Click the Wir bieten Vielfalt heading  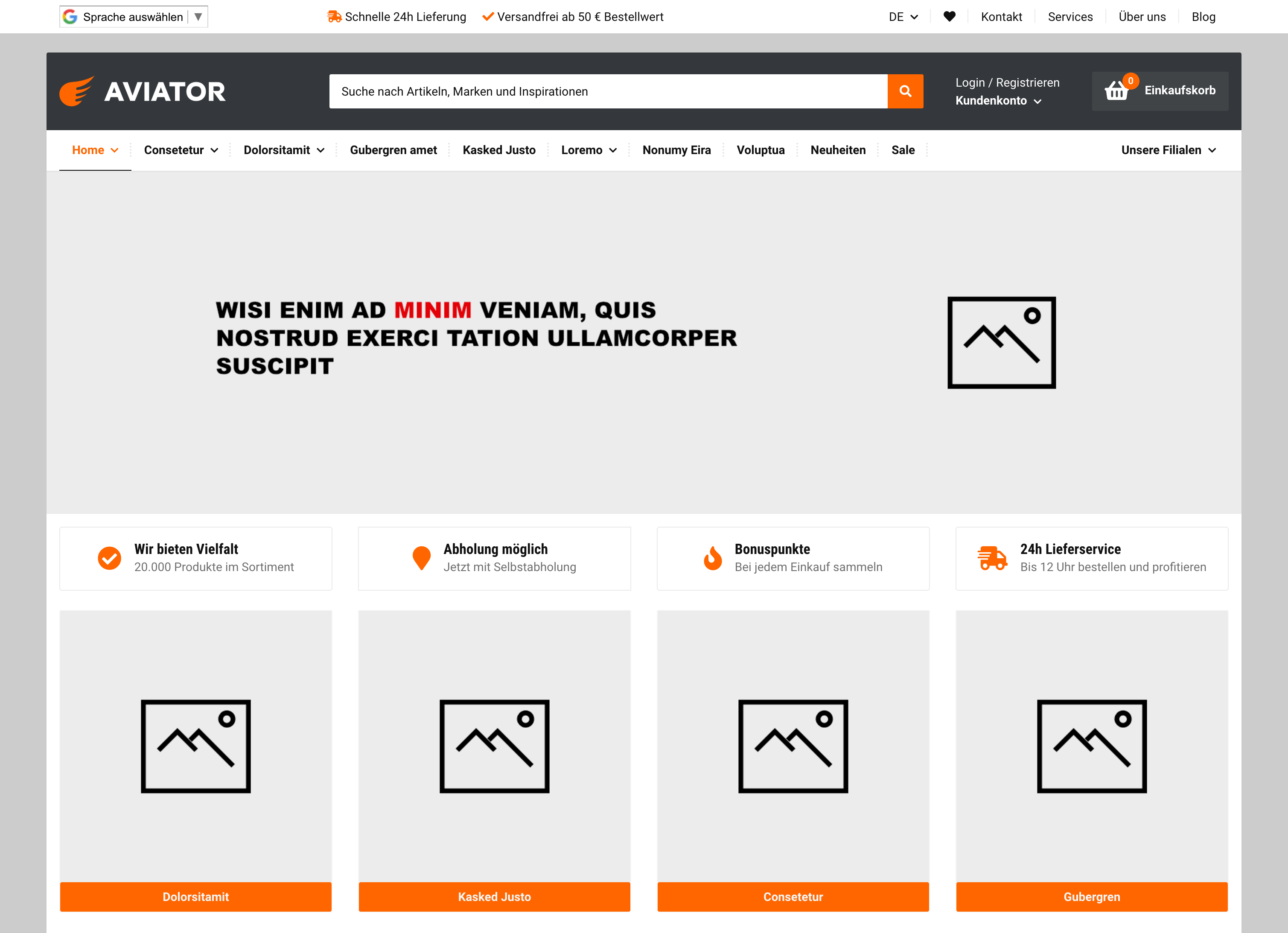[186, 549]
